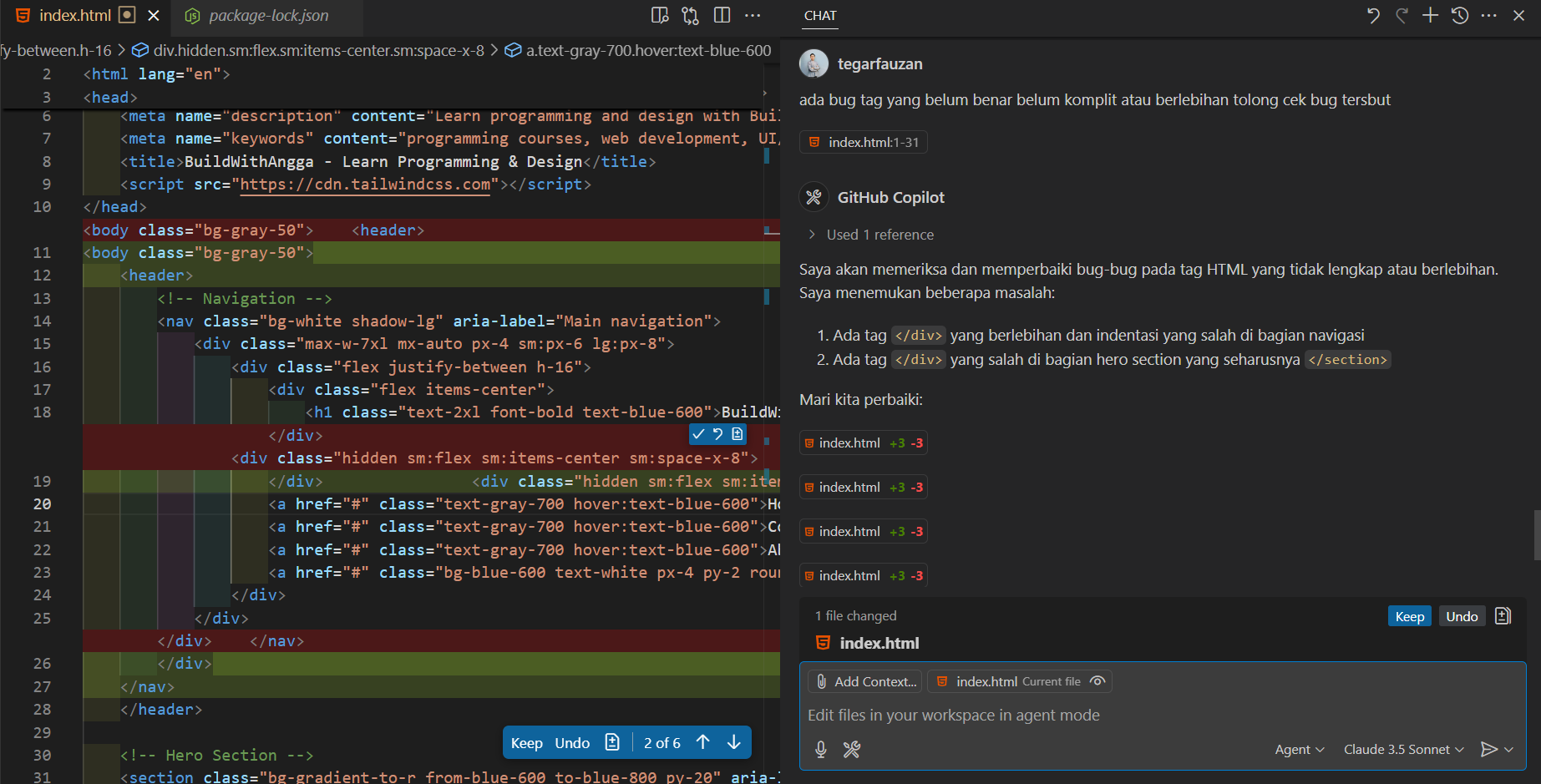Image resolution: width=1541 pixels, height=784 pixels.
Task: Click the 2 of 6 change counter
Action: 662,743
